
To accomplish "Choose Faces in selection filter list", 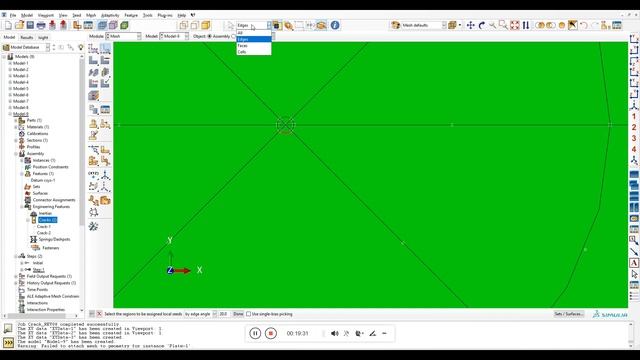I will (x=254, y=46).
